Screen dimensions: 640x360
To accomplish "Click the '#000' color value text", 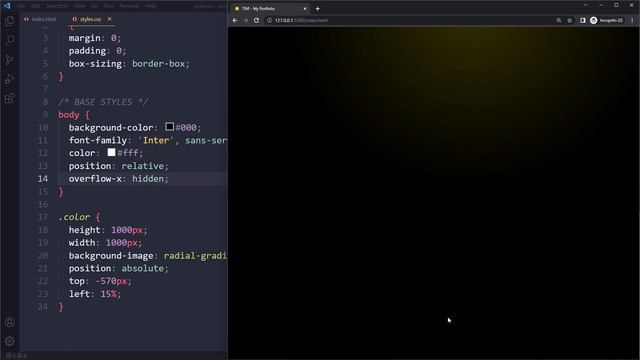I will point(186,128).
